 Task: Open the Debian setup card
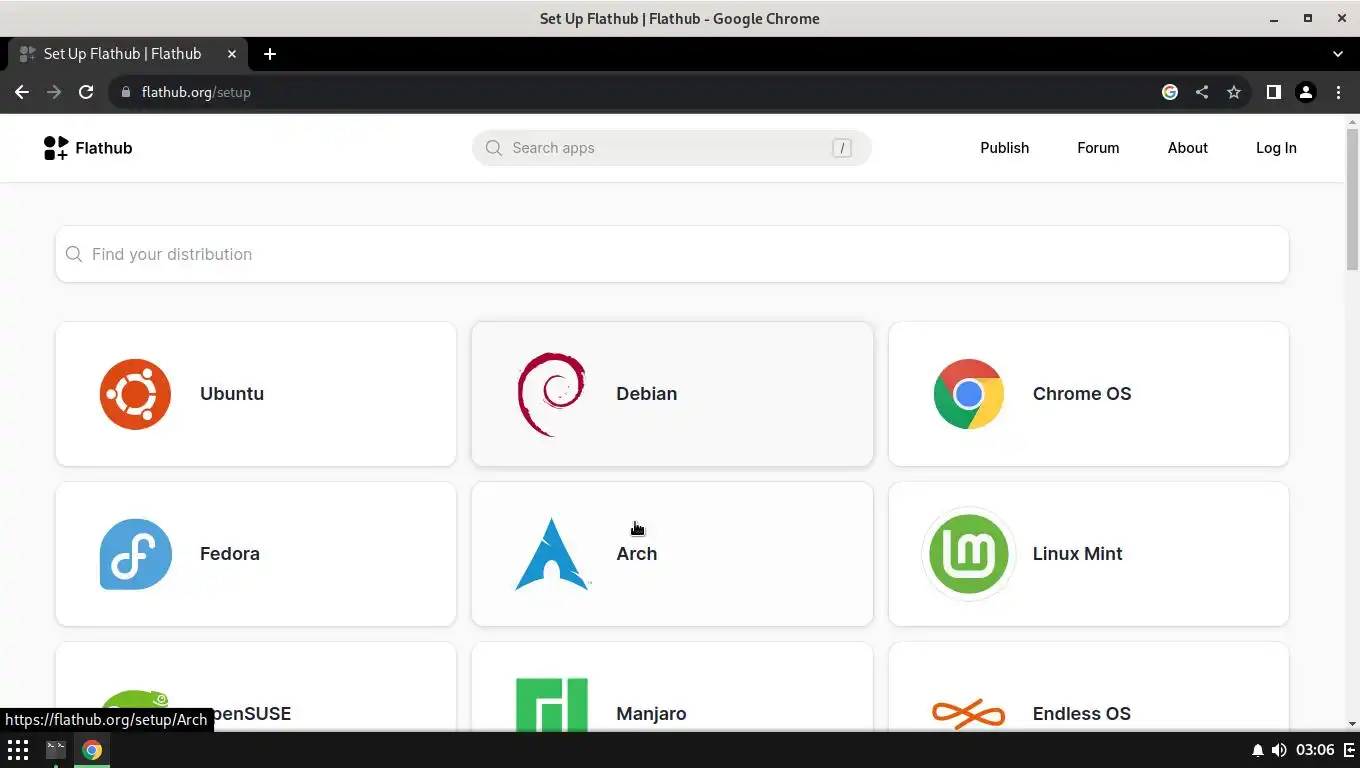(672, 394)
